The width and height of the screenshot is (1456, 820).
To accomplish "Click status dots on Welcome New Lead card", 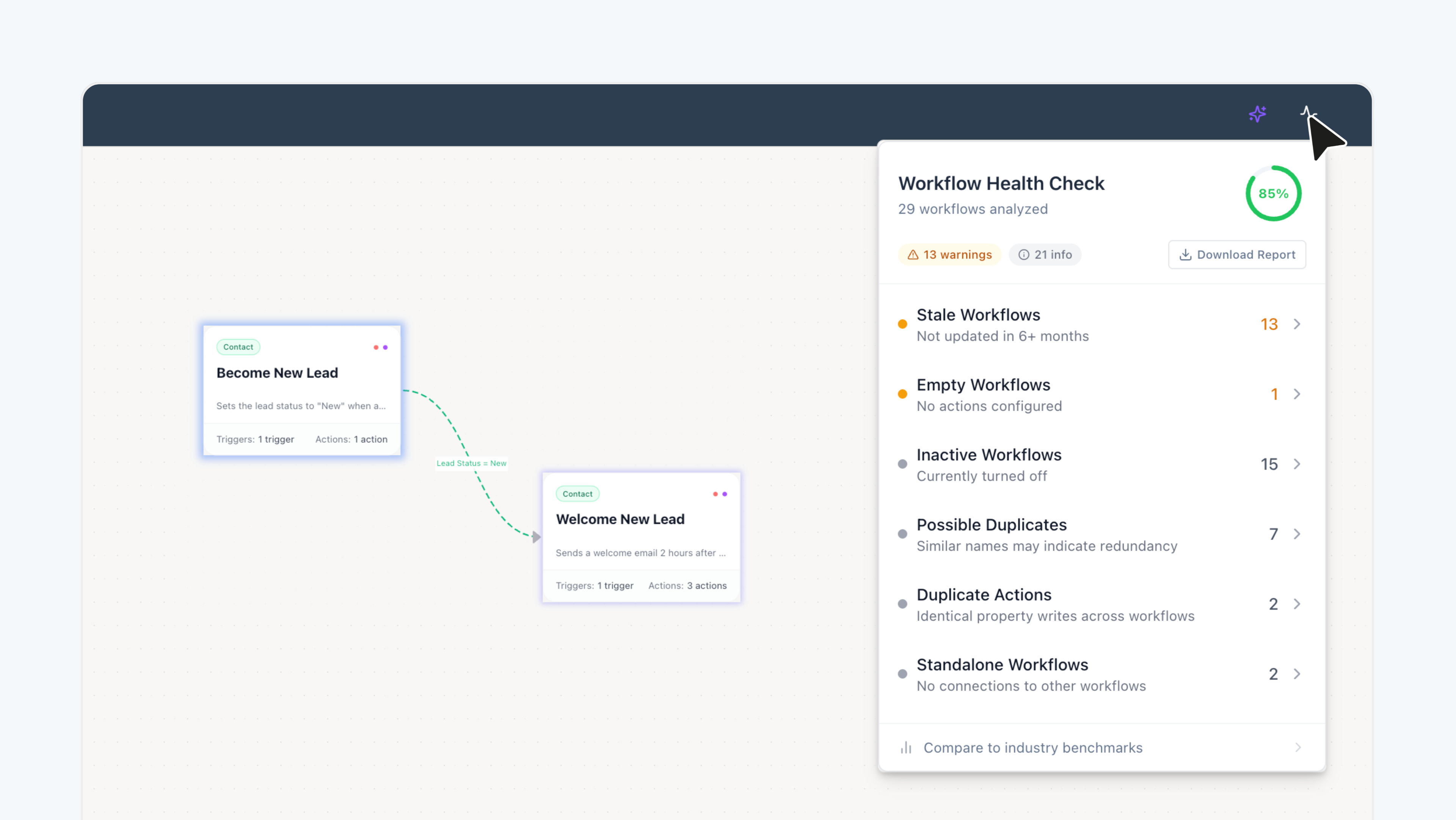I will point(720,494).
